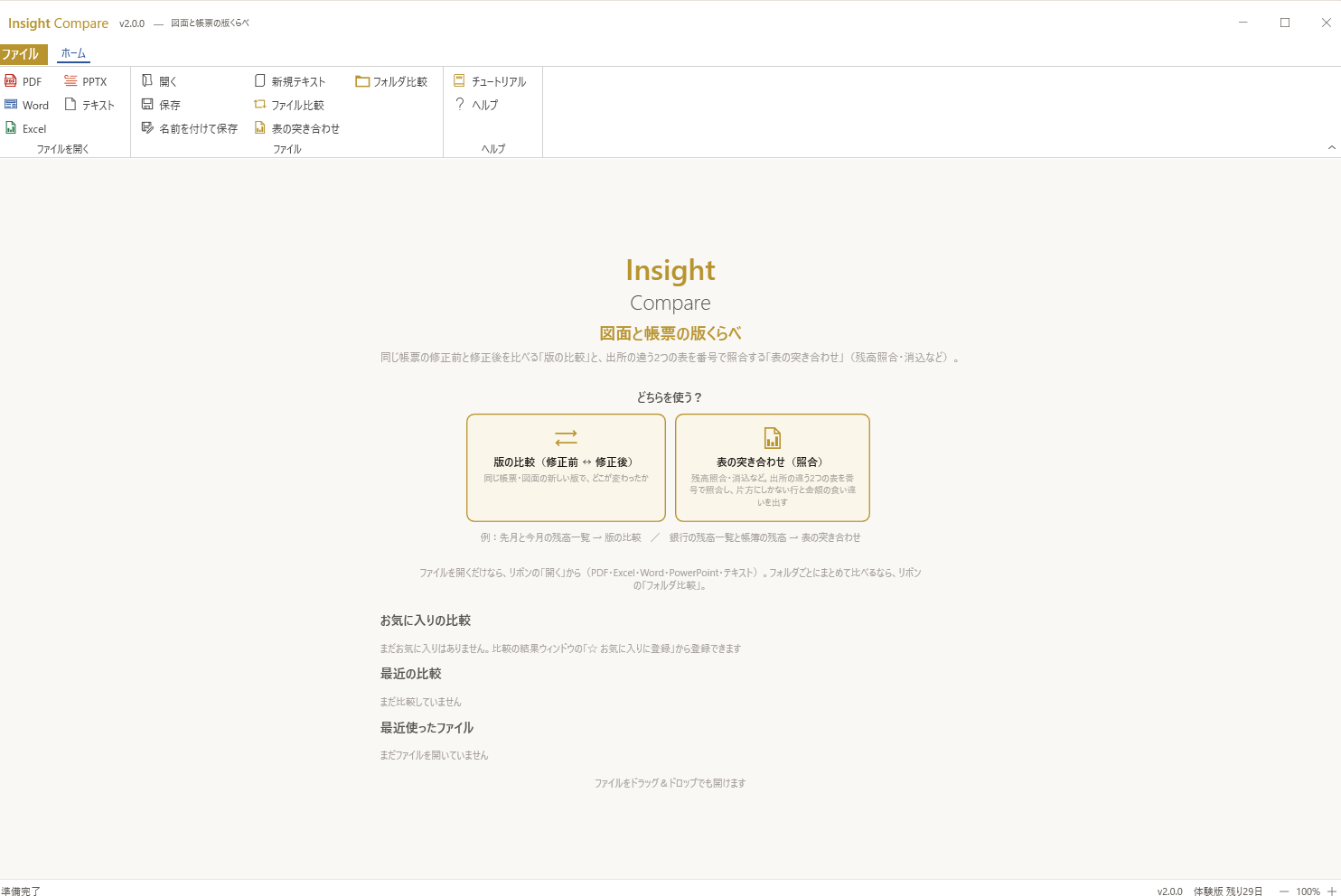
Task: Open a PPTX file from ribbon
Action: click(86, 81)
